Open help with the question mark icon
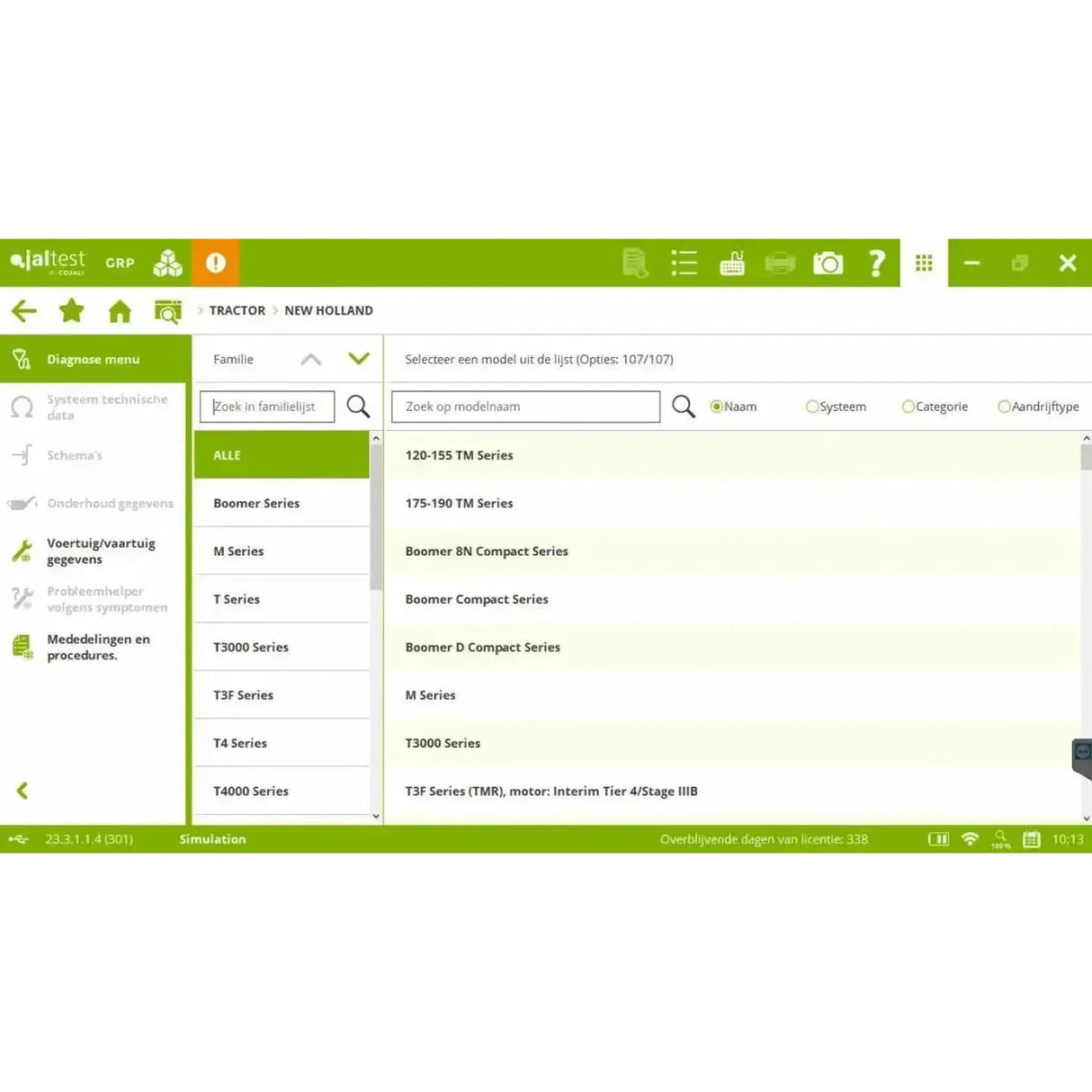This screenshot has width=1092, height=1092. [876, 263]
